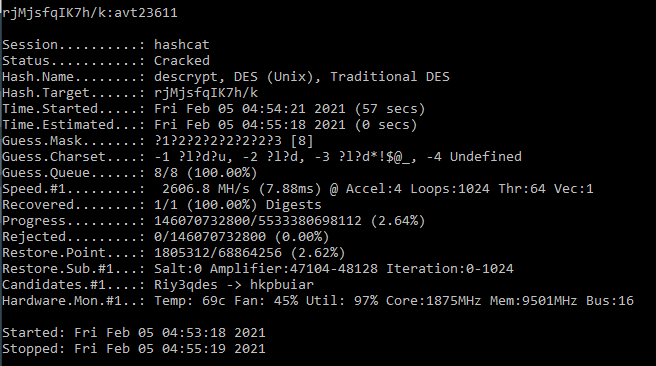Click the Guess.Charset line
The width and height of the screenshot is (656, 366).
click(262, 157)
